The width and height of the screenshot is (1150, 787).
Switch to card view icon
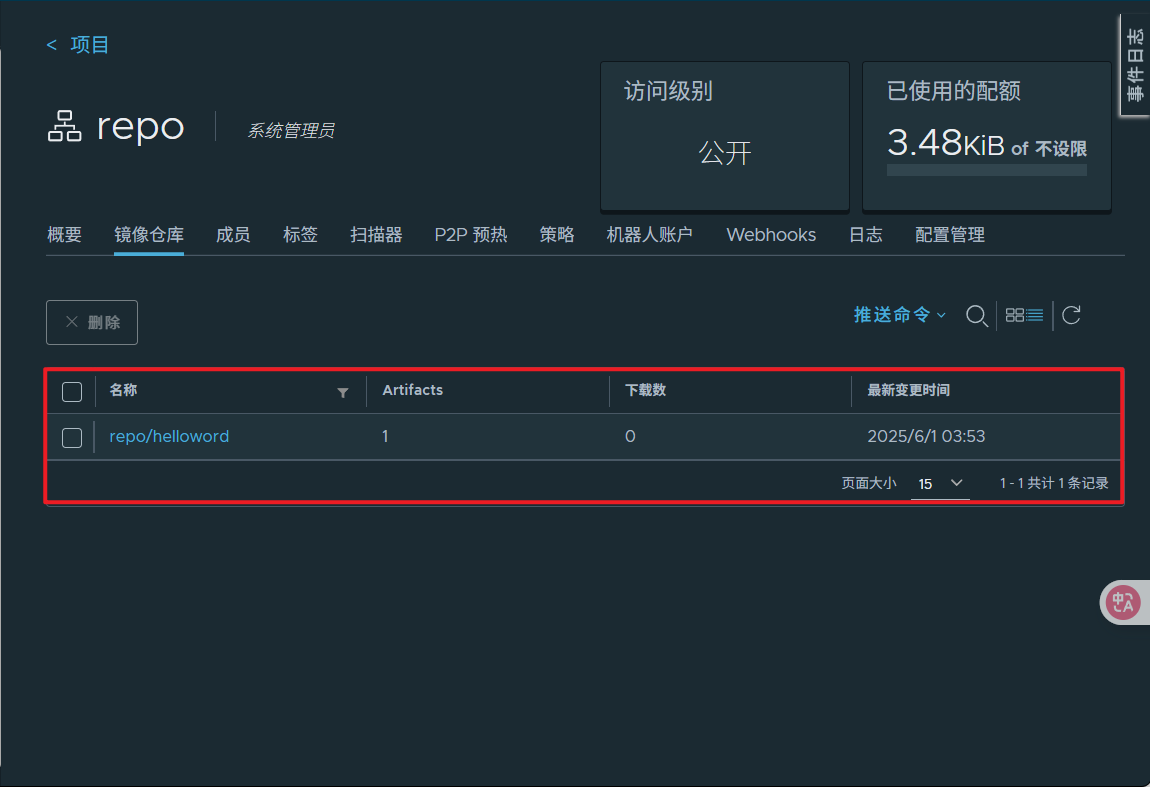click(1014, 316)
